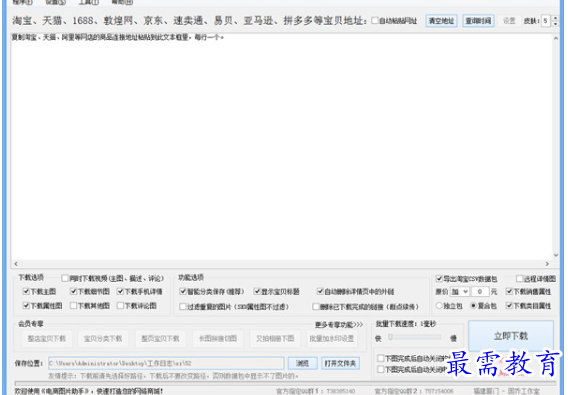Click the 皮肤 number field showing 5
Viewport: 568px width, 395px height.
tap(546, 21)
